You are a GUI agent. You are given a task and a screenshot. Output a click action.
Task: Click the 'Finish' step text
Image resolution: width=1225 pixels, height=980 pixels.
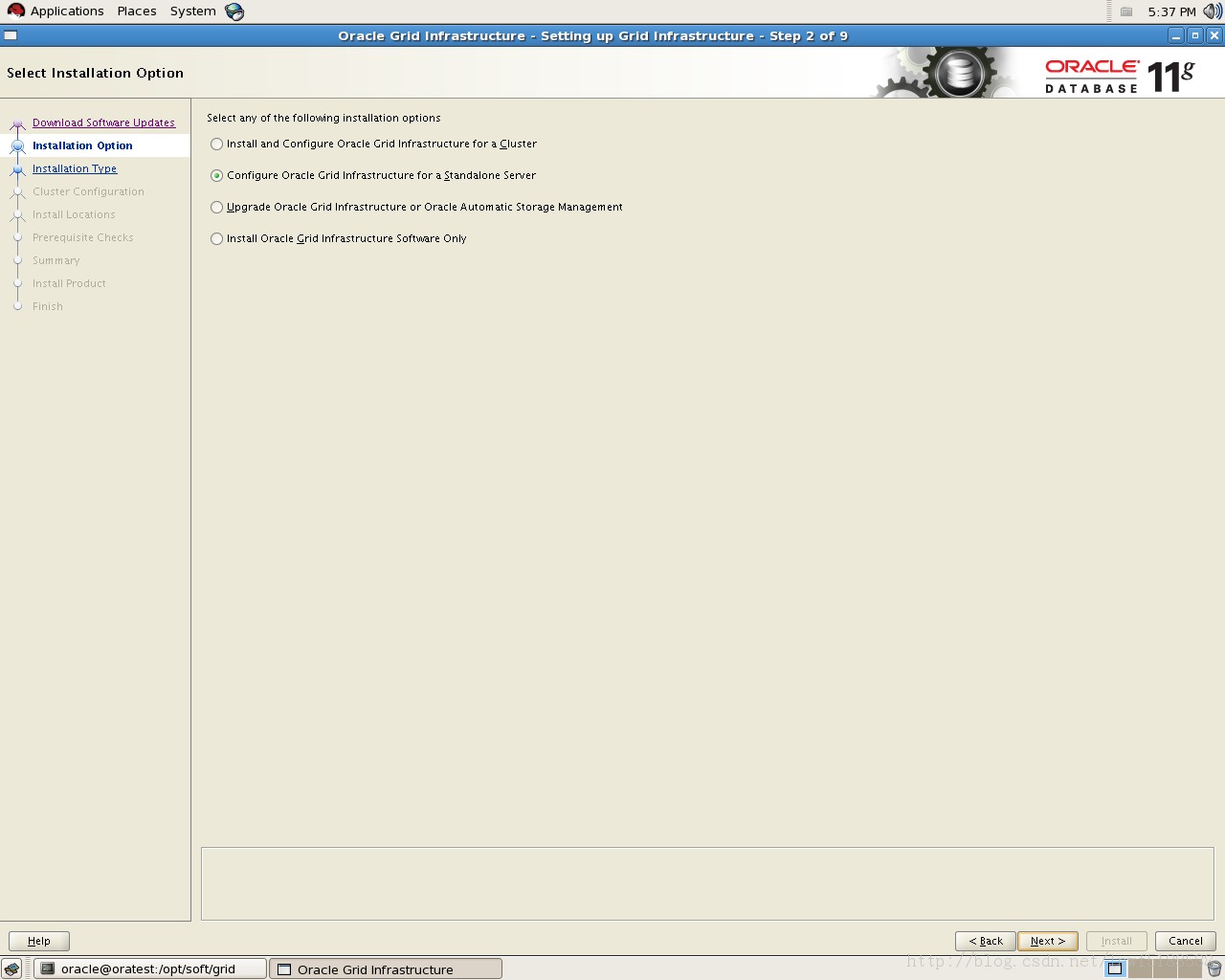pyautogui.click(x=48, y=306)
